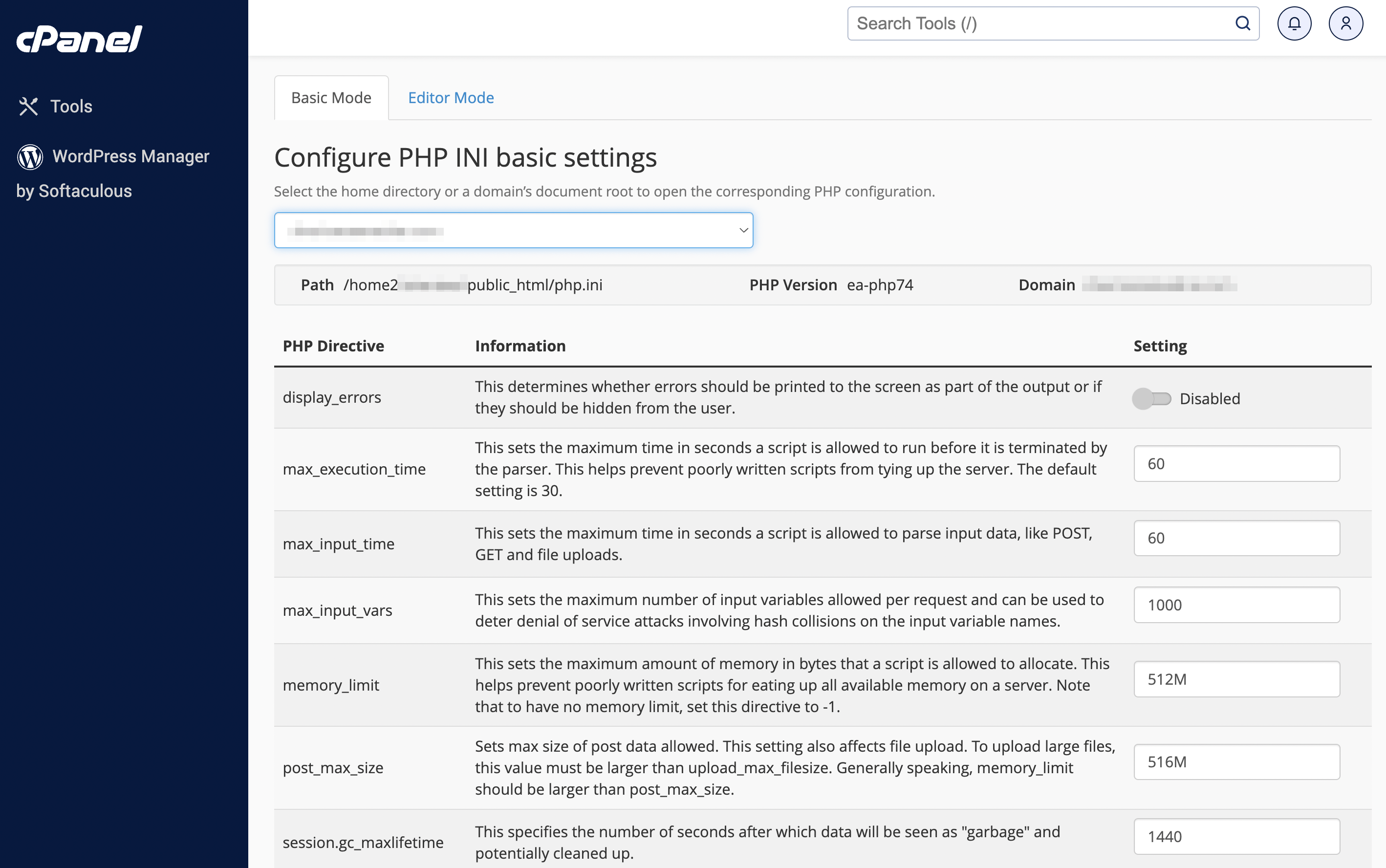Image resolution: width=1386 pixels, height=868 pixels.
Task: Open Tools from the sidebar
Action: (x=71, y=106)
